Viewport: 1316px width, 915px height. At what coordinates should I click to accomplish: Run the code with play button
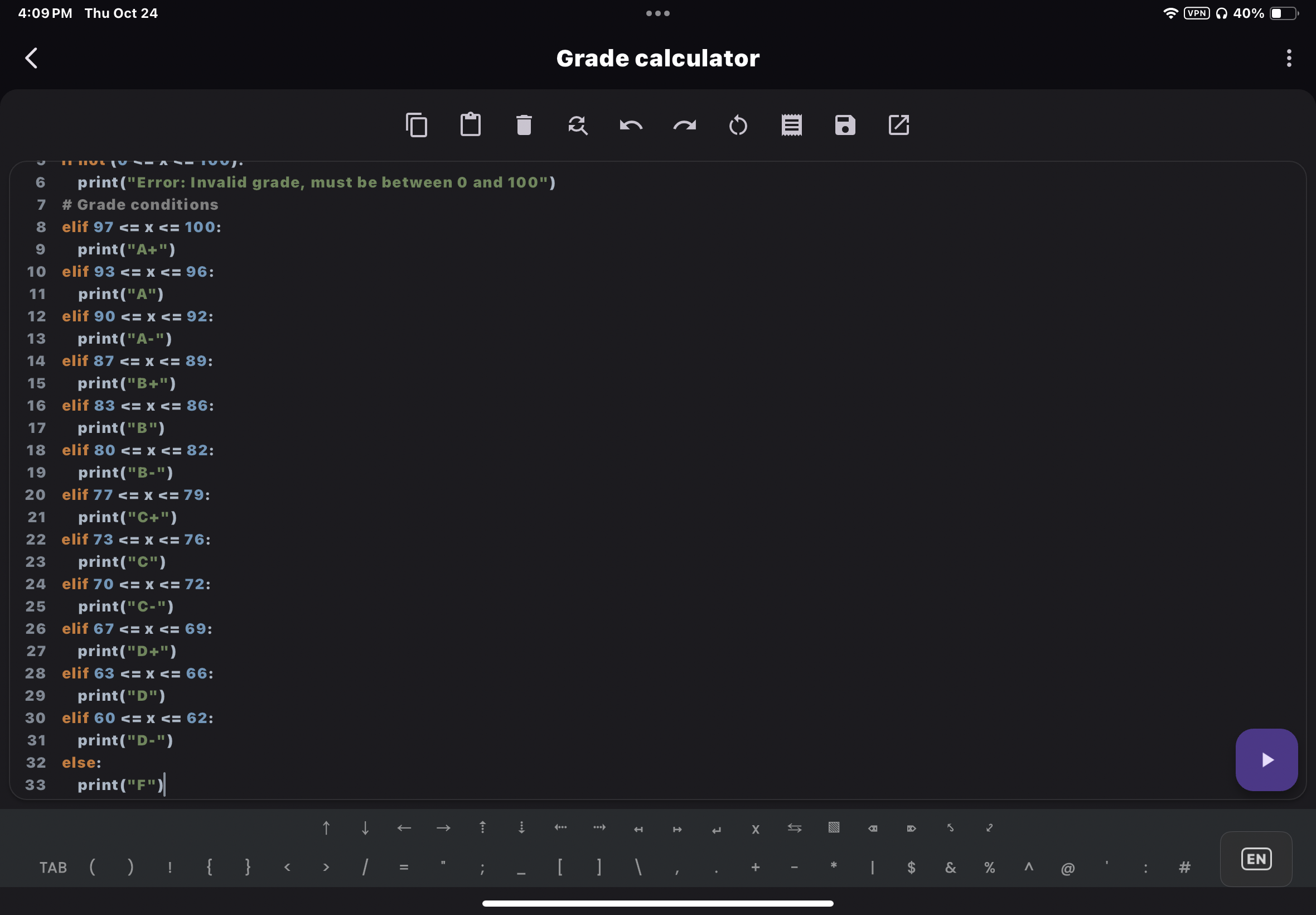pos(1266,760)
